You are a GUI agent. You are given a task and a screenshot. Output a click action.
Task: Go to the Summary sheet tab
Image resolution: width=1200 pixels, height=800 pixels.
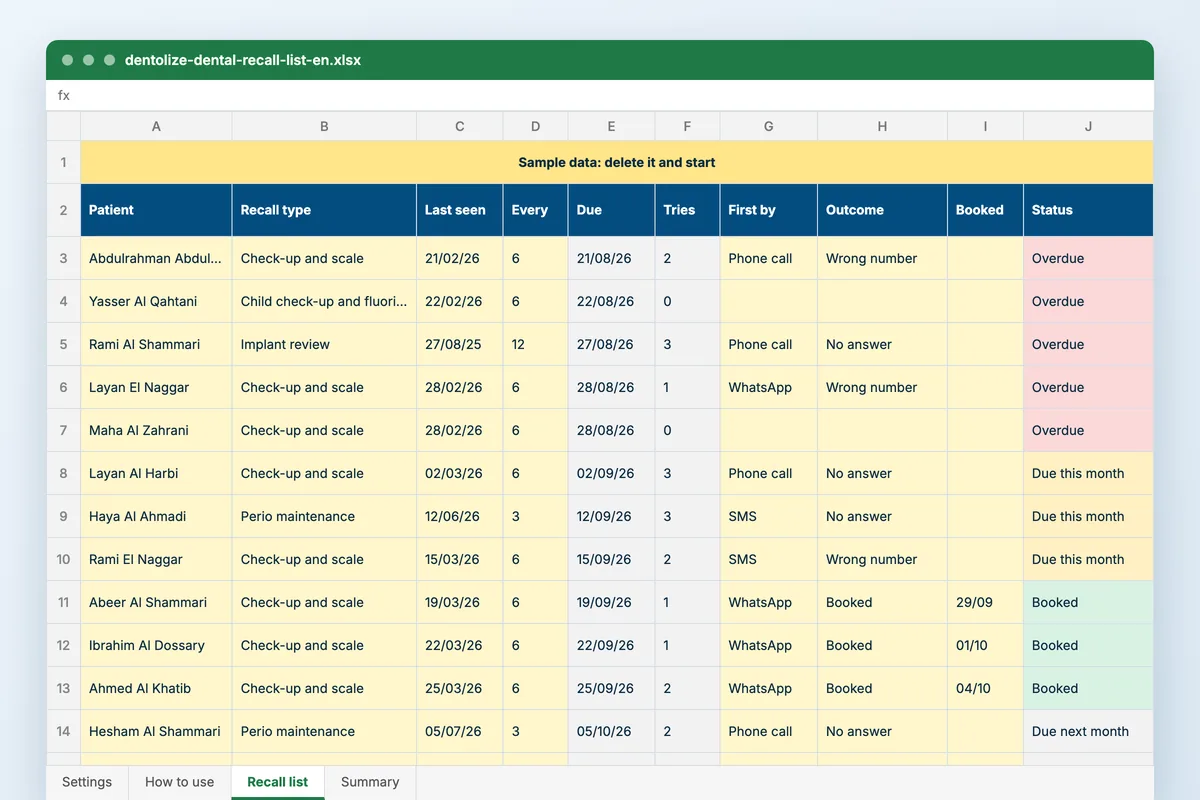tap(370, 782)
